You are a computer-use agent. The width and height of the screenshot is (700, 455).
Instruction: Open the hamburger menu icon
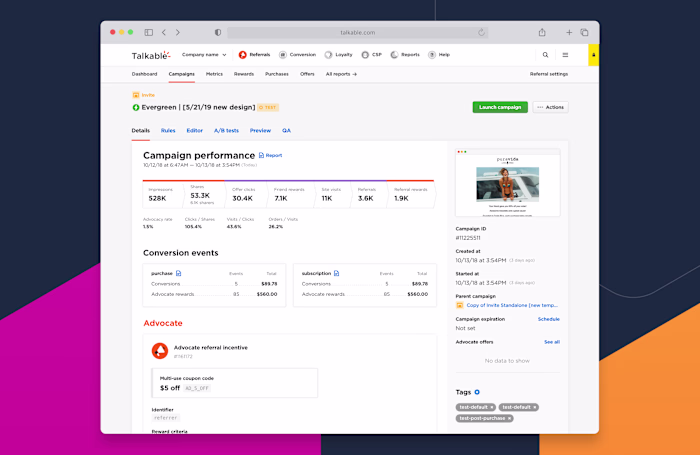565,55
